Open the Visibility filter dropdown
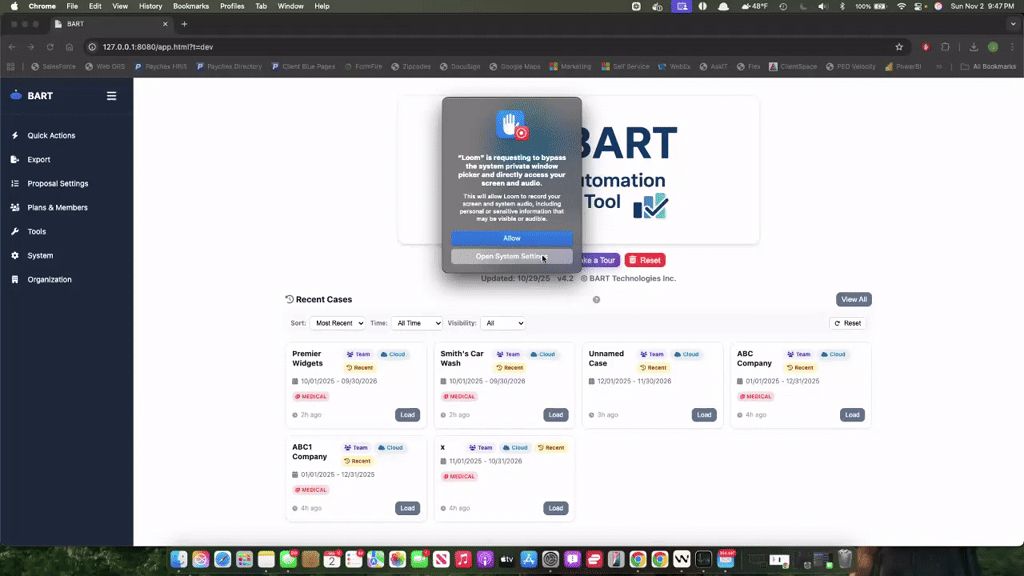 tap(503, 323)
